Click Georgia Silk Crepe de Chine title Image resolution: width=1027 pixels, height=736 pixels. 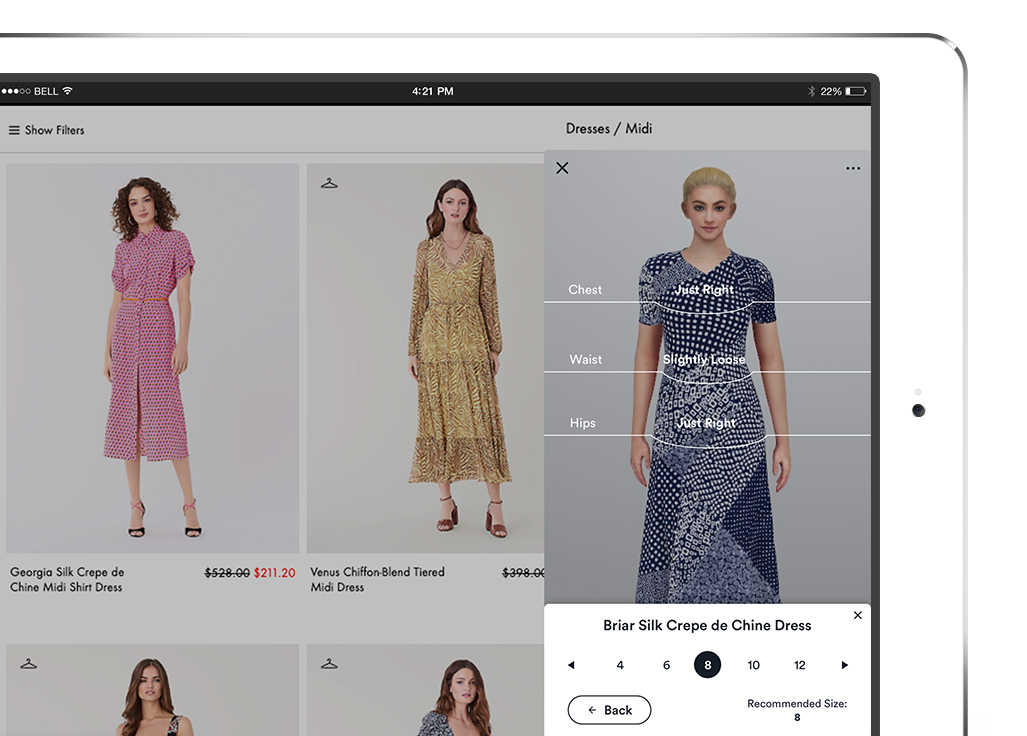[x=67, y=580]
